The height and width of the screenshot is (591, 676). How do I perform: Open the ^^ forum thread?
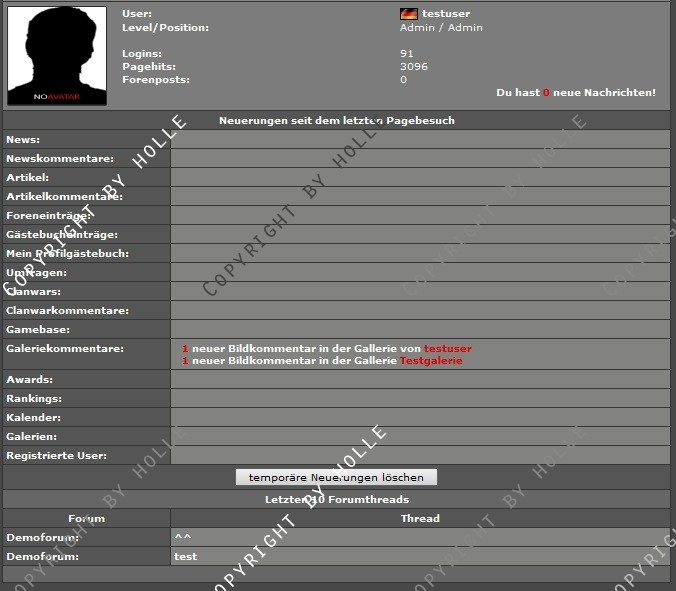click(x=182, y=538)
